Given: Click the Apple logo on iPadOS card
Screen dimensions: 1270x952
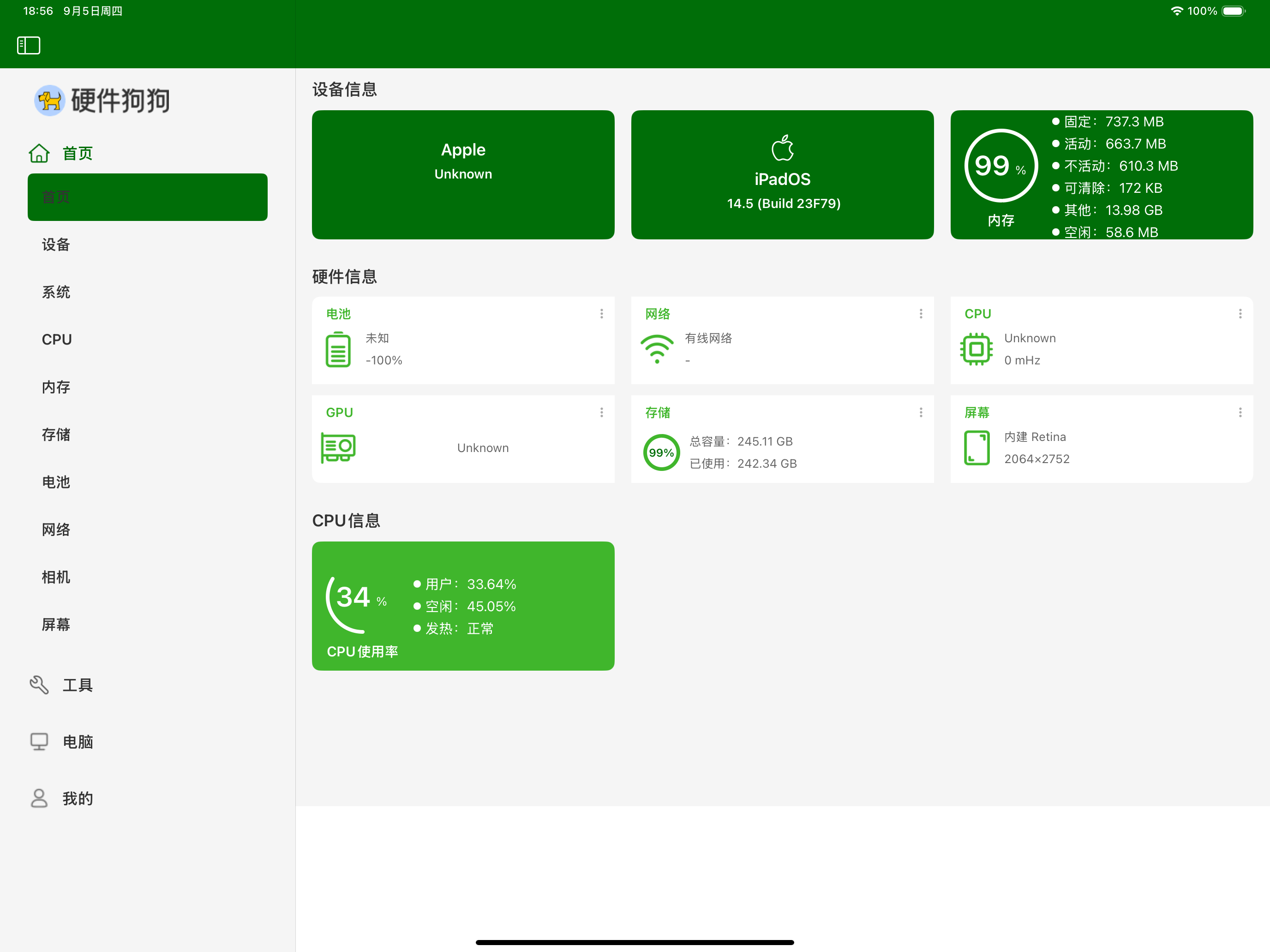Looking at the screenshot, I should [x=783, y=148].
